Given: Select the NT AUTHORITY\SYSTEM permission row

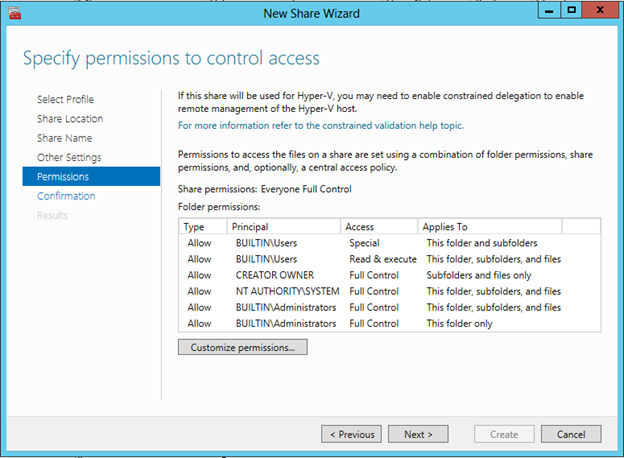Looking at the screenshot, I should (x=288, y=291).
